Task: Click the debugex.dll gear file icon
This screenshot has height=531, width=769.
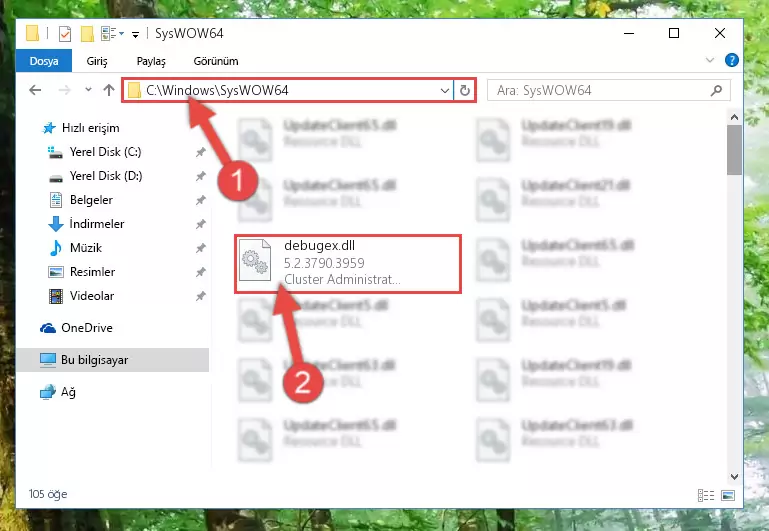Action: click(255, 260)
